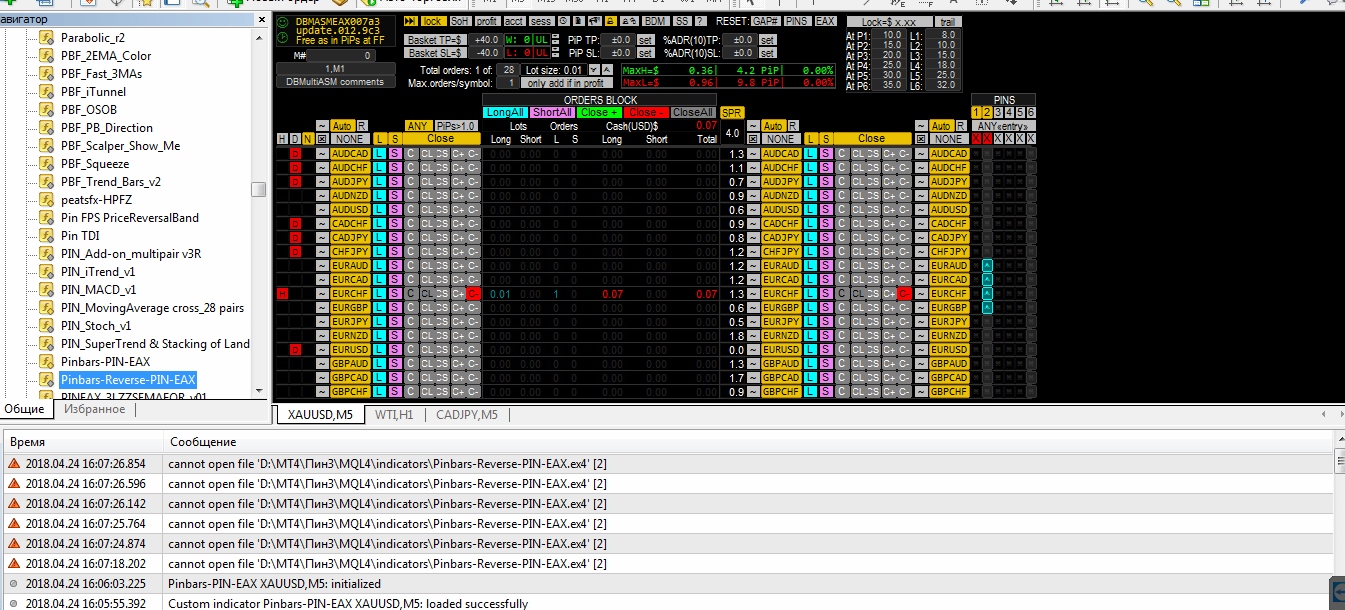
Task: Switch to the WTI,H1 chart tab
Action: click(394, 414)
